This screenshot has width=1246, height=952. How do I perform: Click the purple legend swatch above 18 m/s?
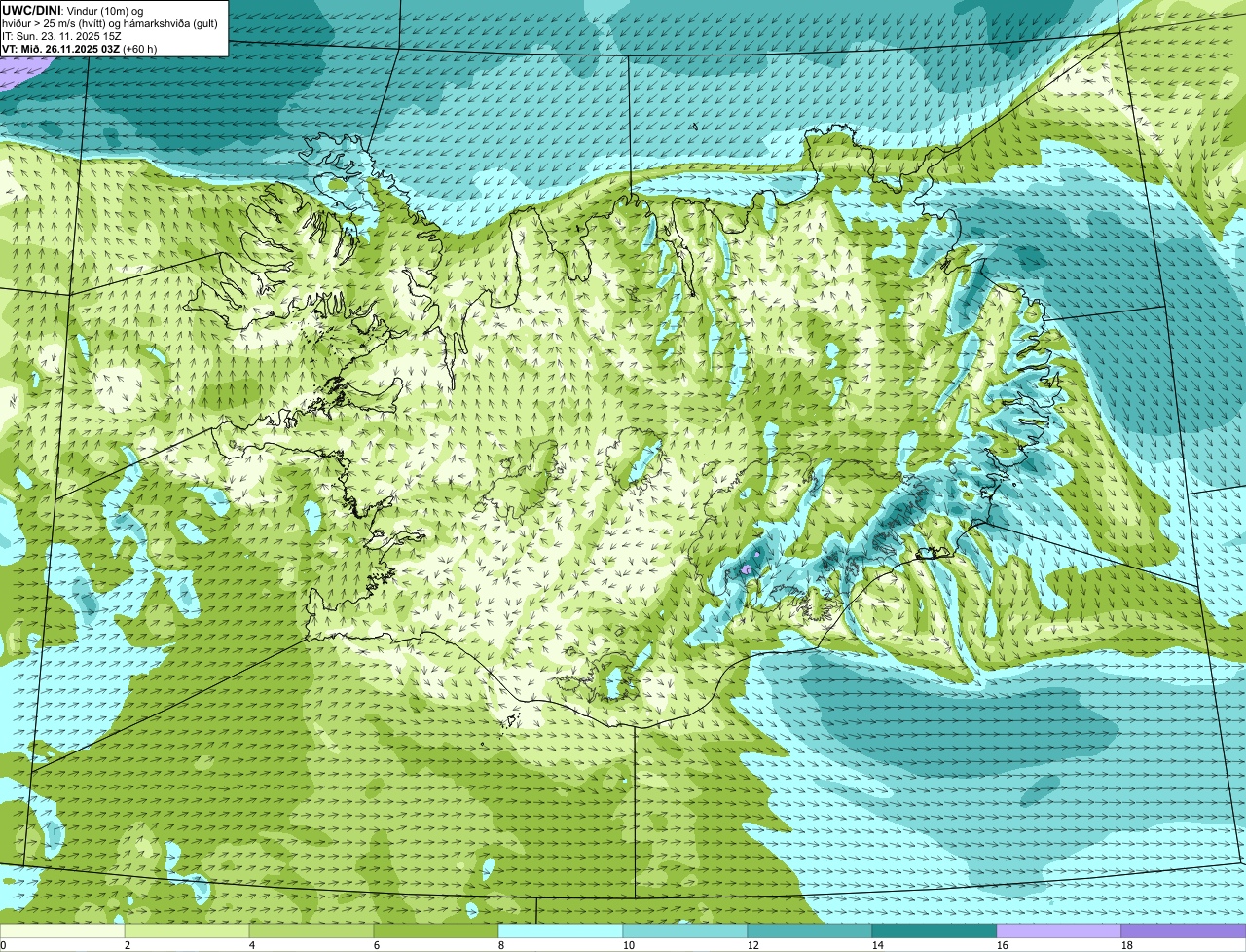[x=1184, y=932]
